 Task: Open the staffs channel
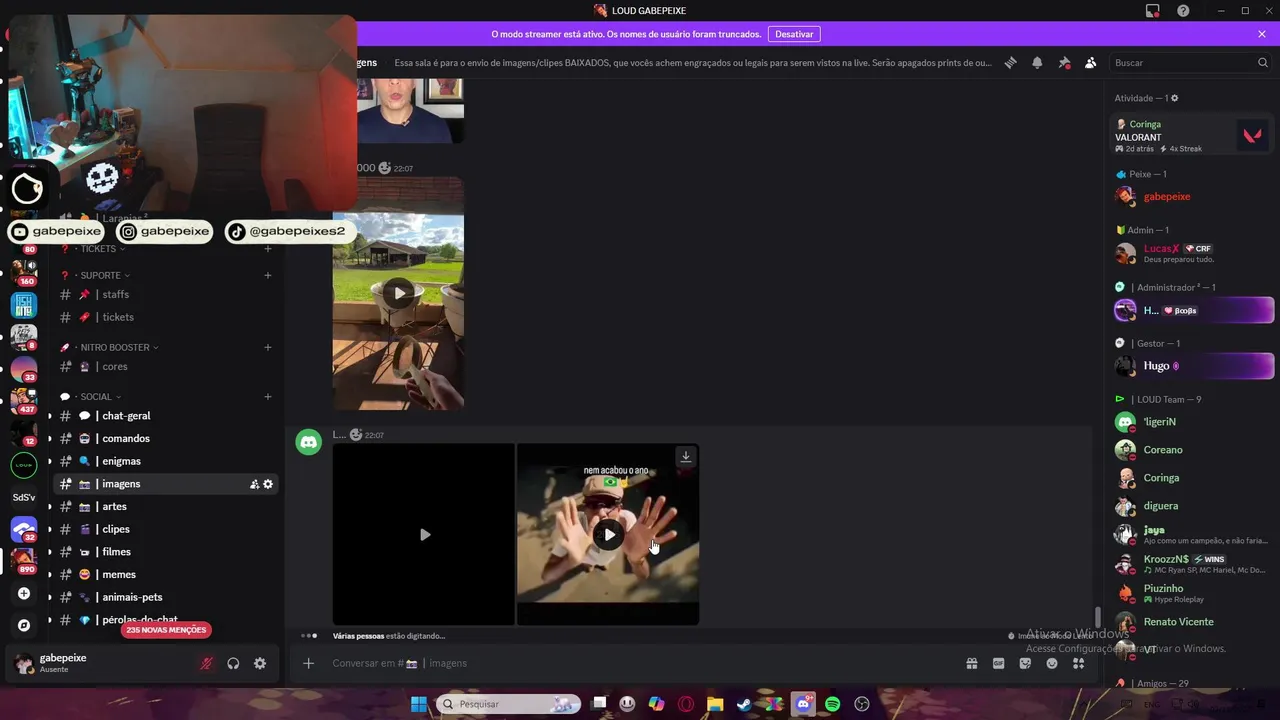click(165, 294)
